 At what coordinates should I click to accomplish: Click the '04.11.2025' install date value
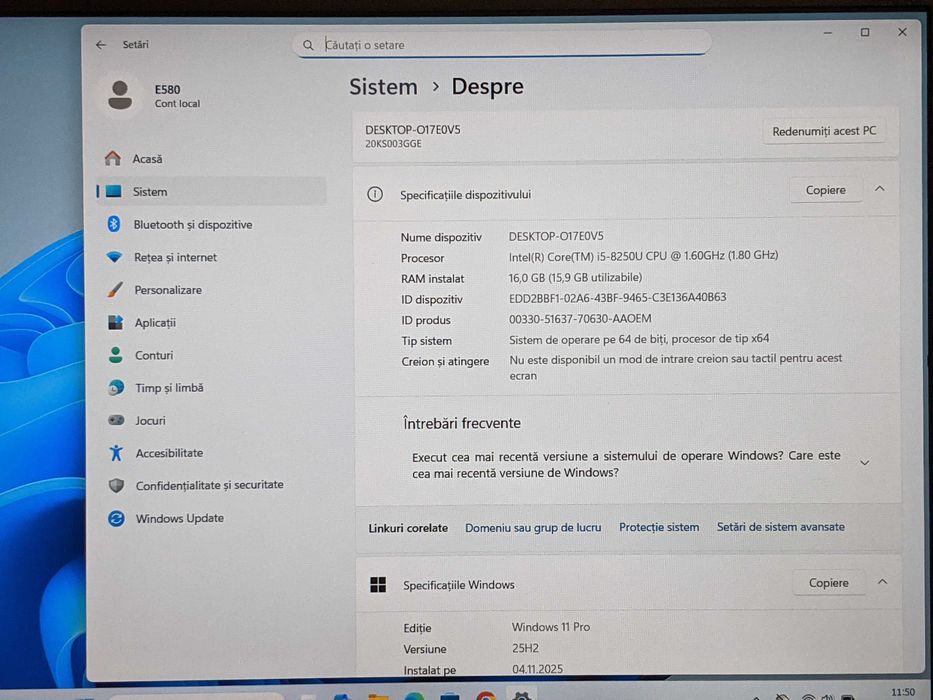pos(537,669)
